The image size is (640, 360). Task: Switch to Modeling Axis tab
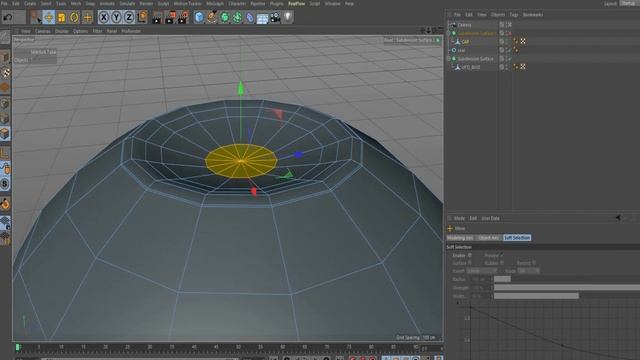coord(460,238)
